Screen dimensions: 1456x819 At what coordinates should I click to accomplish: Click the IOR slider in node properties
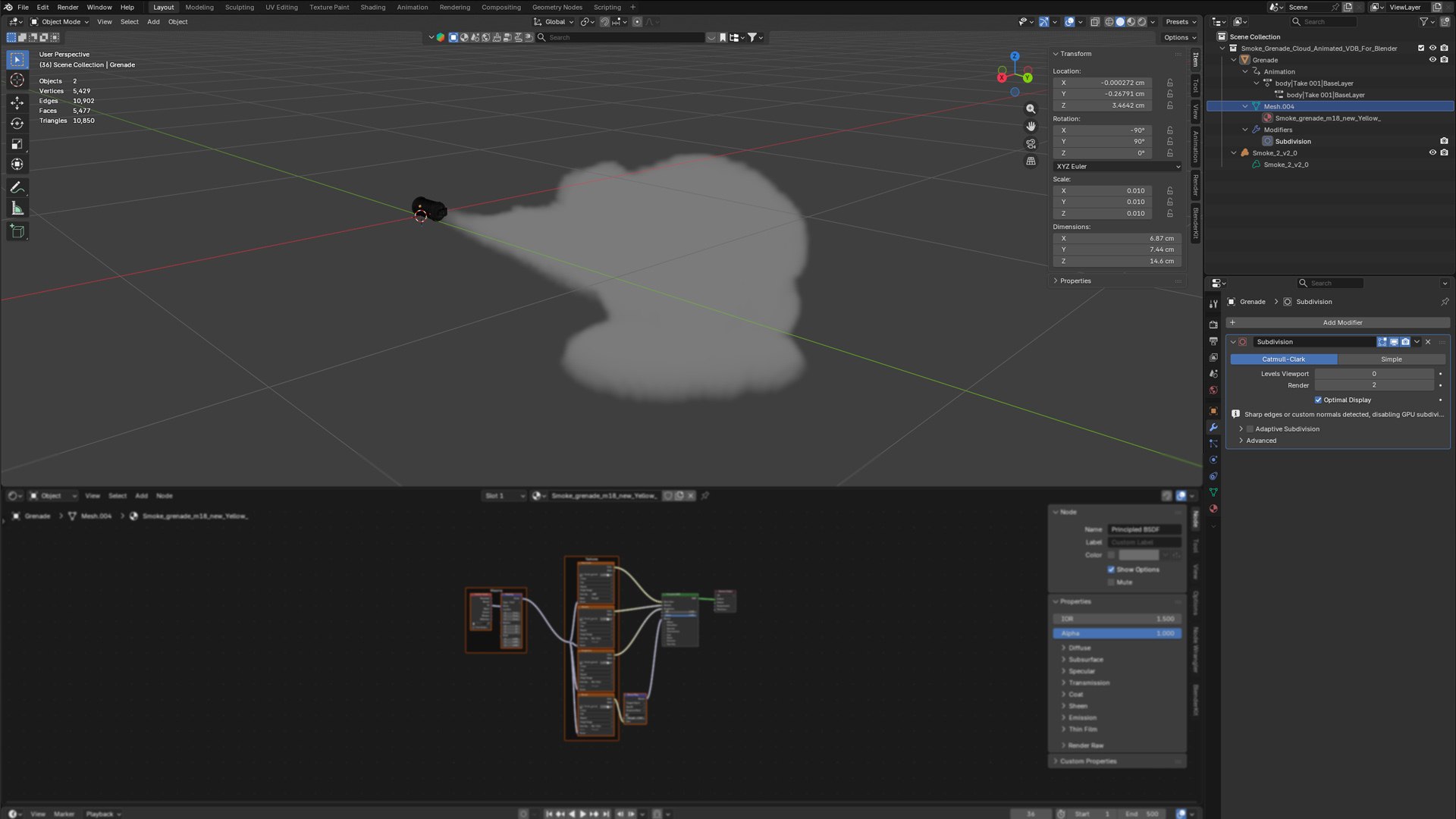tap(1117, 619)
